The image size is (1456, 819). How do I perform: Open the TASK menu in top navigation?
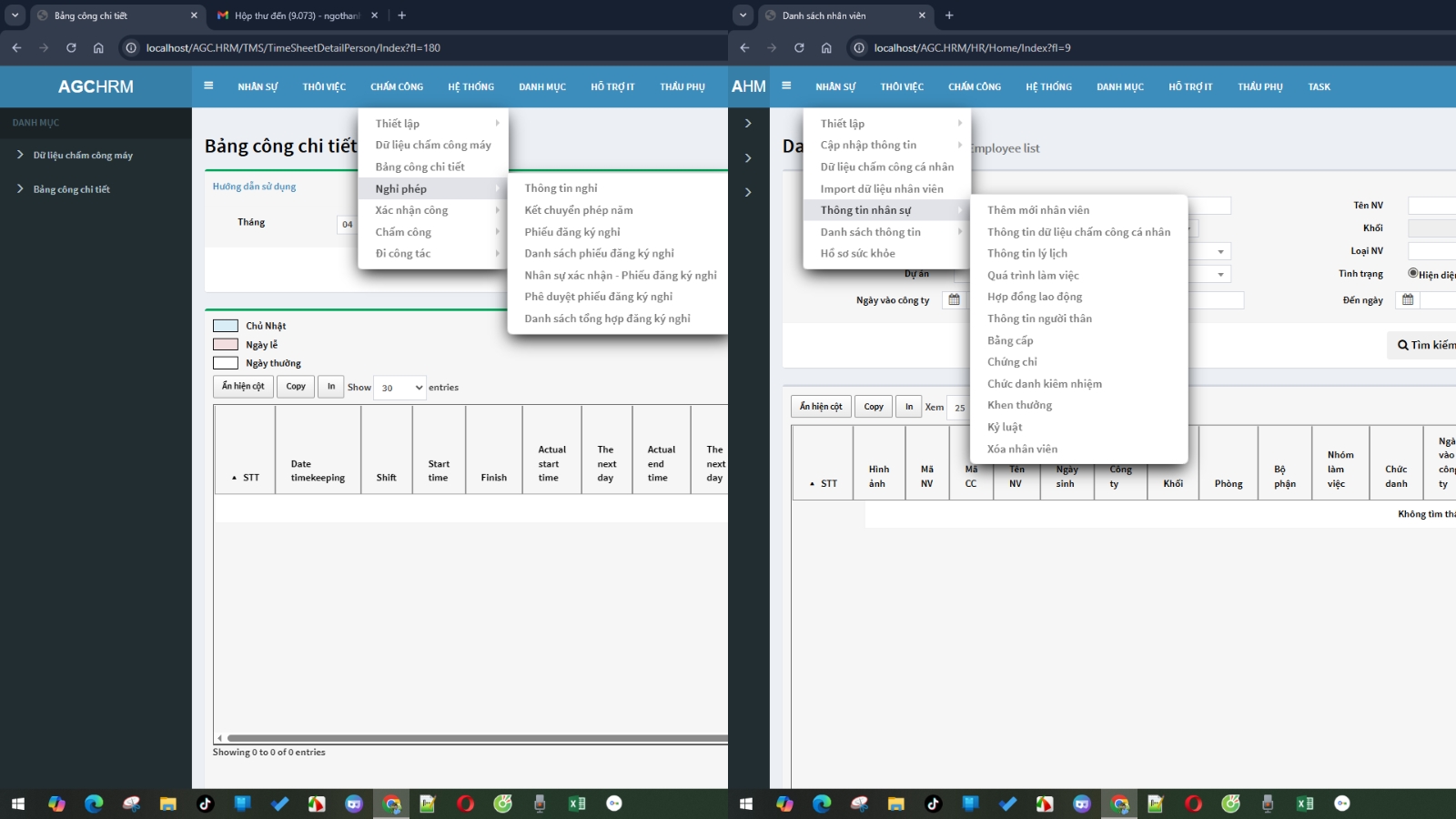pyautogui.click(x=1319, y=86)
